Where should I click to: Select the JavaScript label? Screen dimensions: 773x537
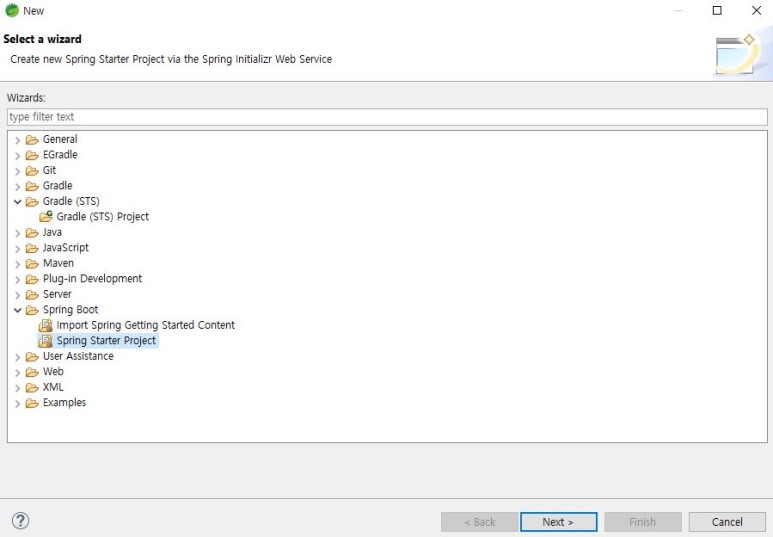tap(66, 248)
